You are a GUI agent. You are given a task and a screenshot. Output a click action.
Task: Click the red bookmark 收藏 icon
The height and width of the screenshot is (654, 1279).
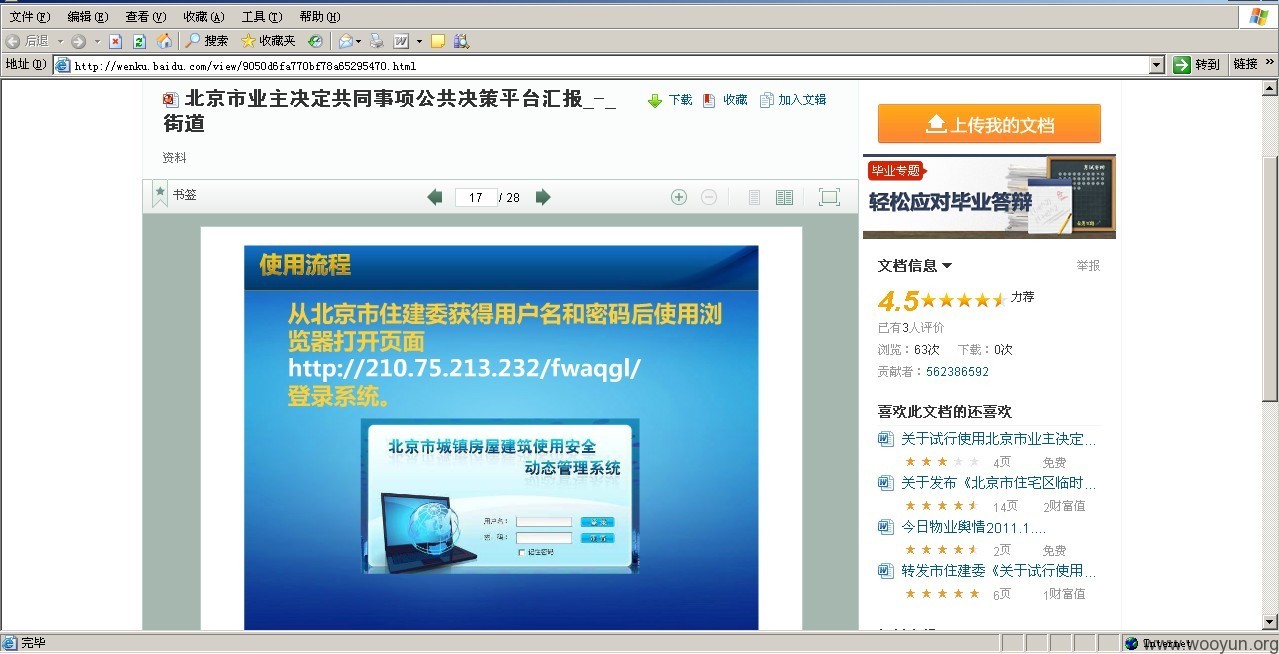709,100
